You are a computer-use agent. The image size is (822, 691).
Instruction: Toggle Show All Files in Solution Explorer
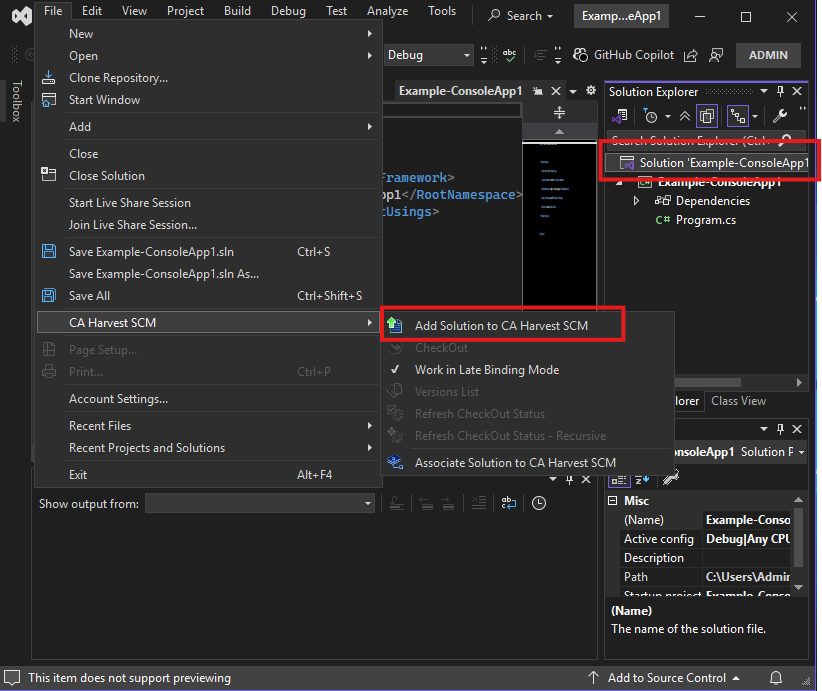click(x=707, y=117)
